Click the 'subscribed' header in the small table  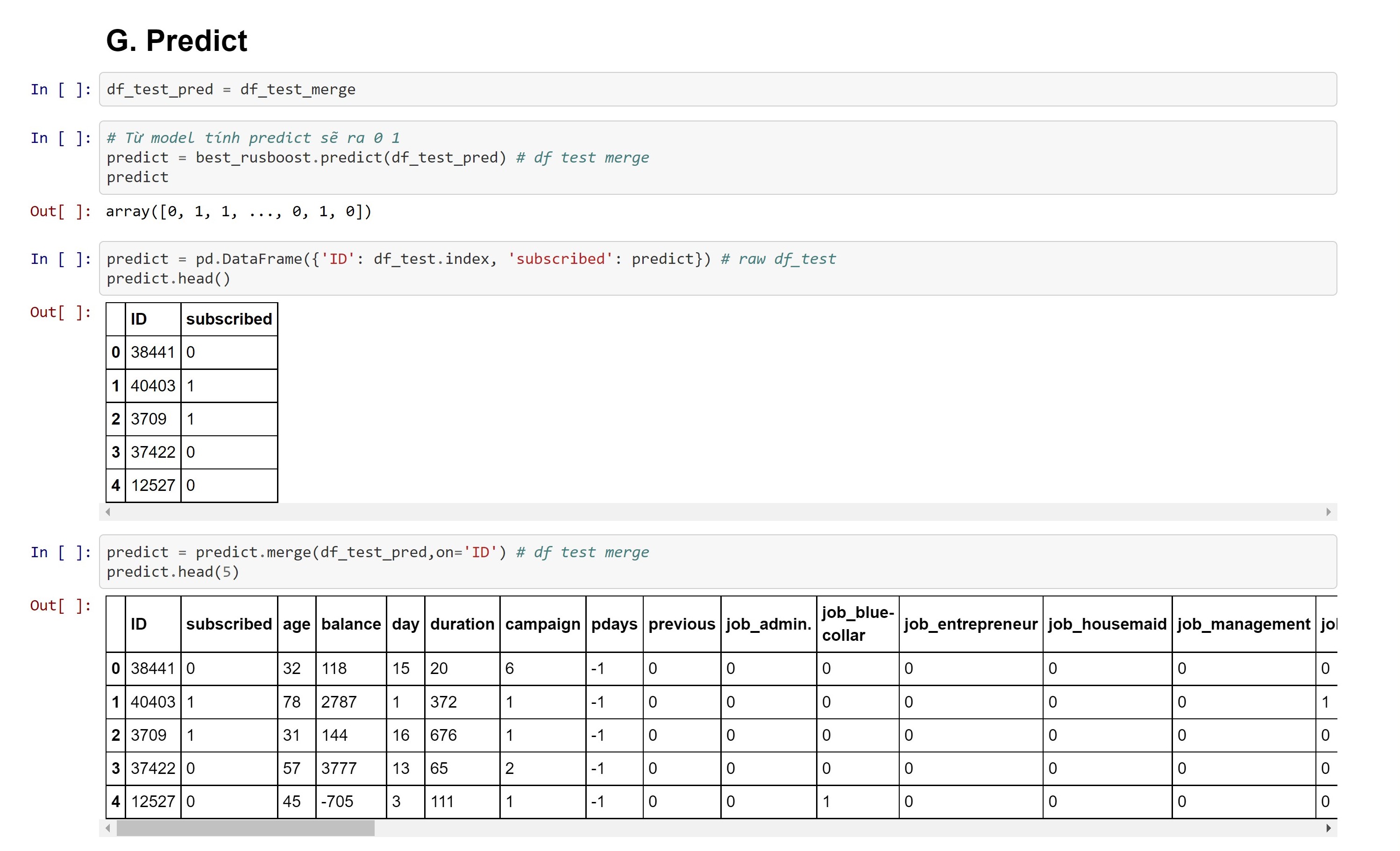point(229,319)
